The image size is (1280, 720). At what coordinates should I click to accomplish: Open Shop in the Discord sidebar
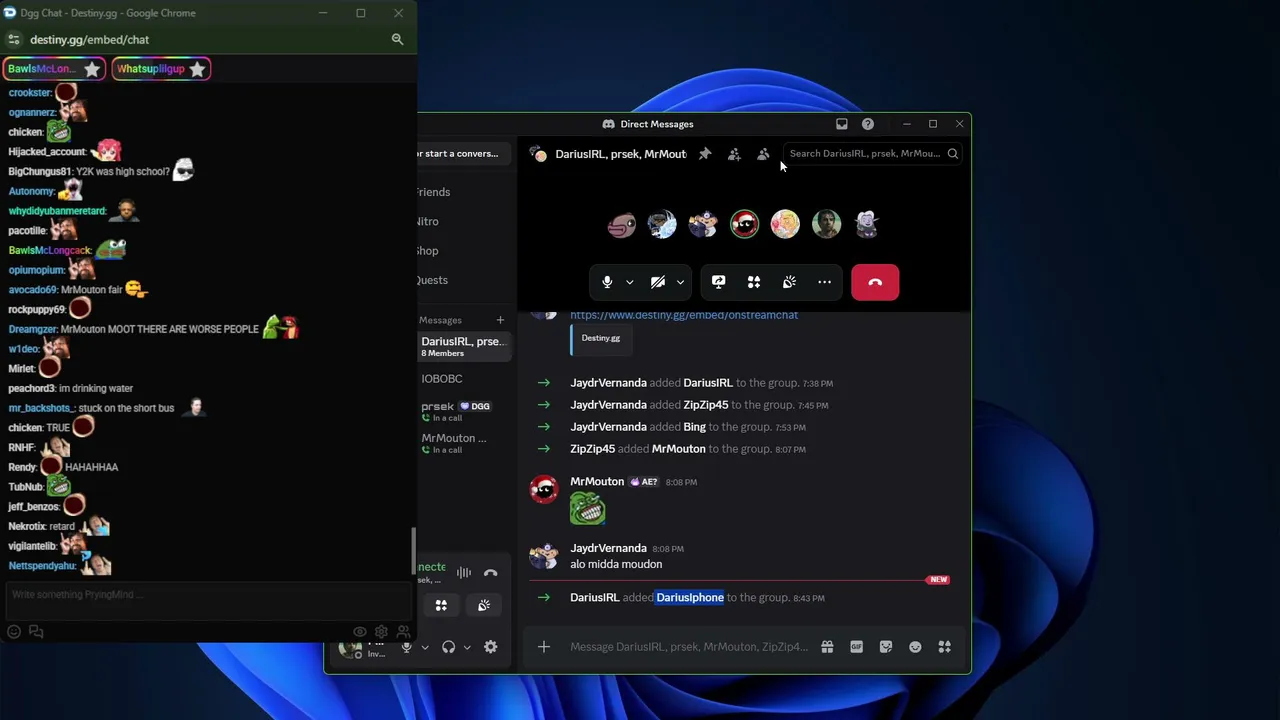click(428, 250)
